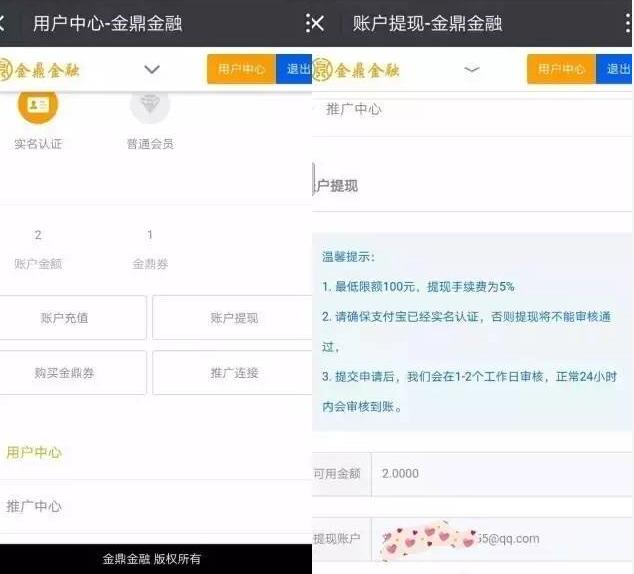Image resolution: width=634 pixels, height=574 pixels.
Task: Click 可用金额 field showing 2.0000
Action: click(x=501, y=474)
